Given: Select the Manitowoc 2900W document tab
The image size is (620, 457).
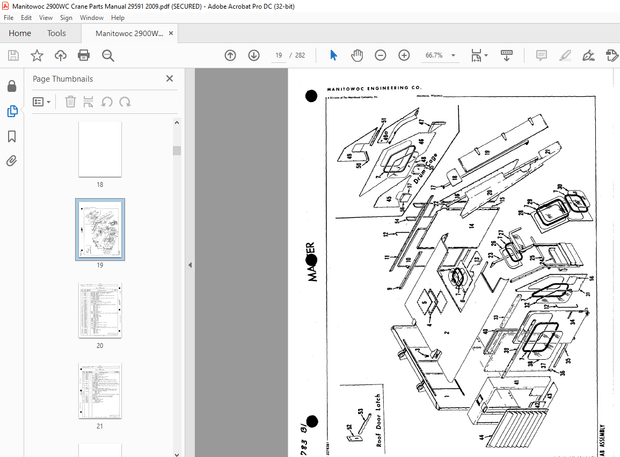Looking at the screenshot, I should point(129,34).
